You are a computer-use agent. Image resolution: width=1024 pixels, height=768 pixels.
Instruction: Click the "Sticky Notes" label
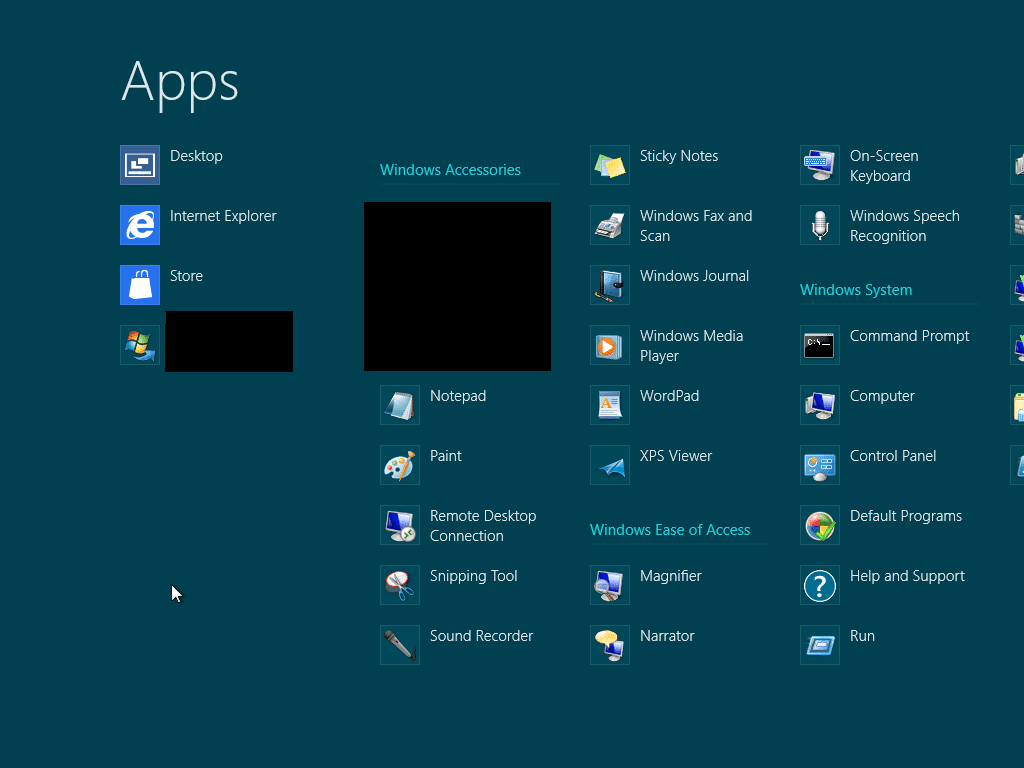point(679,157)
